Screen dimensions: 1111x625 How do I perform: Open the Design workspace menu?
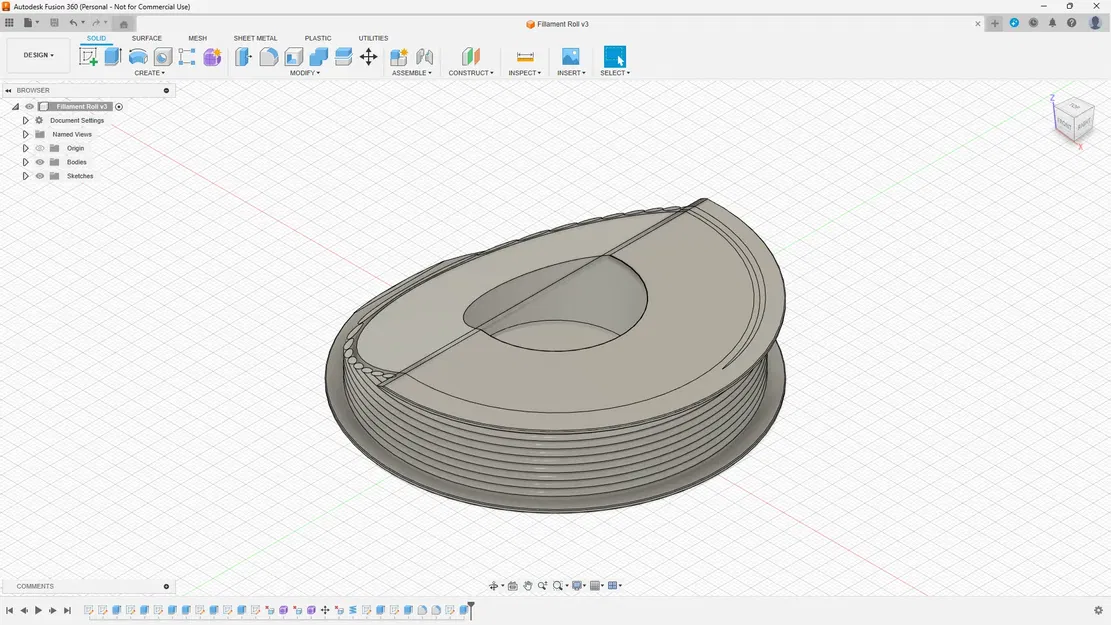tap(36, 55)
